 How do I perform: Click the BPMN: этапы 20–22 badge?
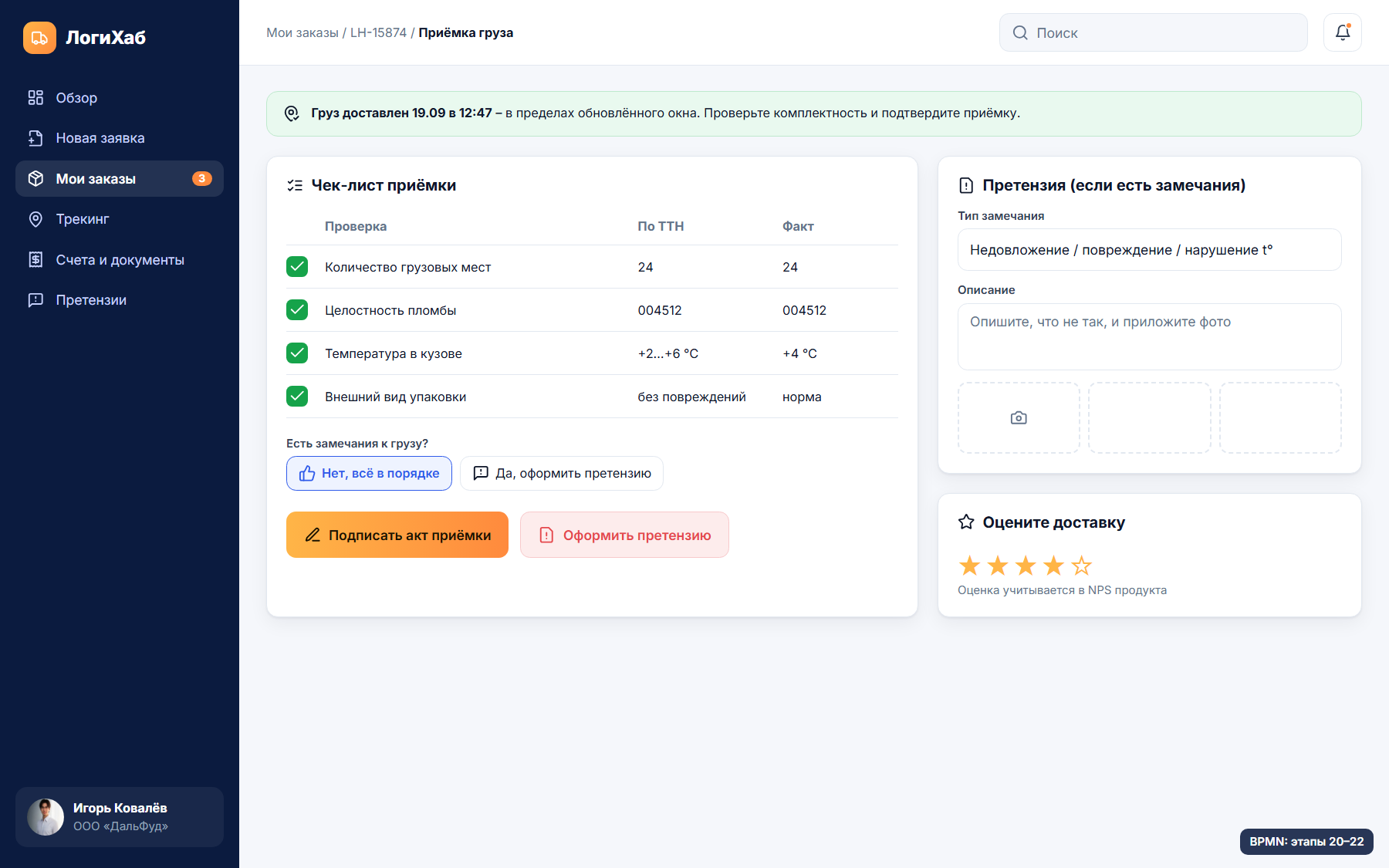pyautogui.click(x=1306, y=842)
